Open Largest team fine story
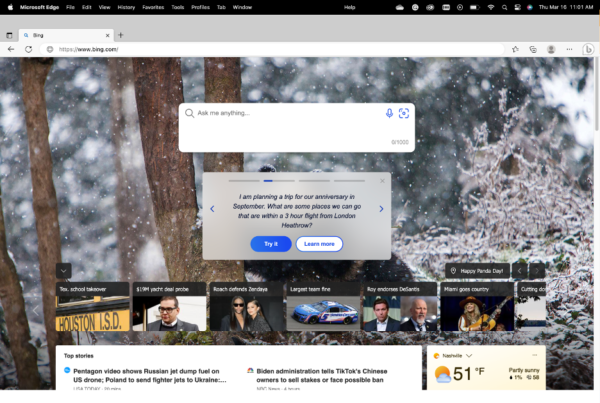 point(323,307)
